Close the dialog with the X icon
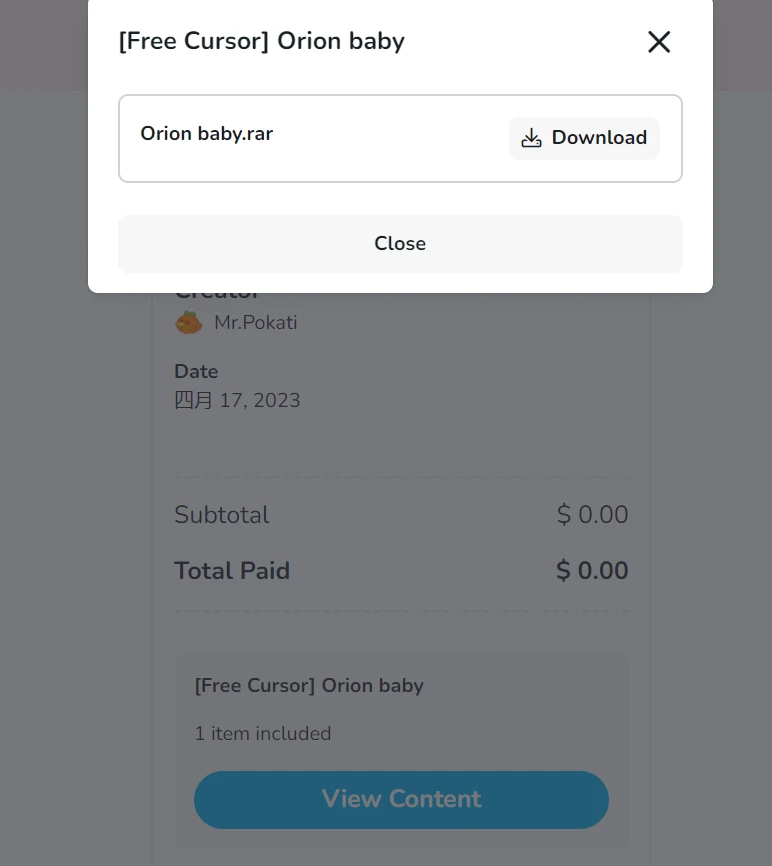The image size is (772, 866). 659,42
